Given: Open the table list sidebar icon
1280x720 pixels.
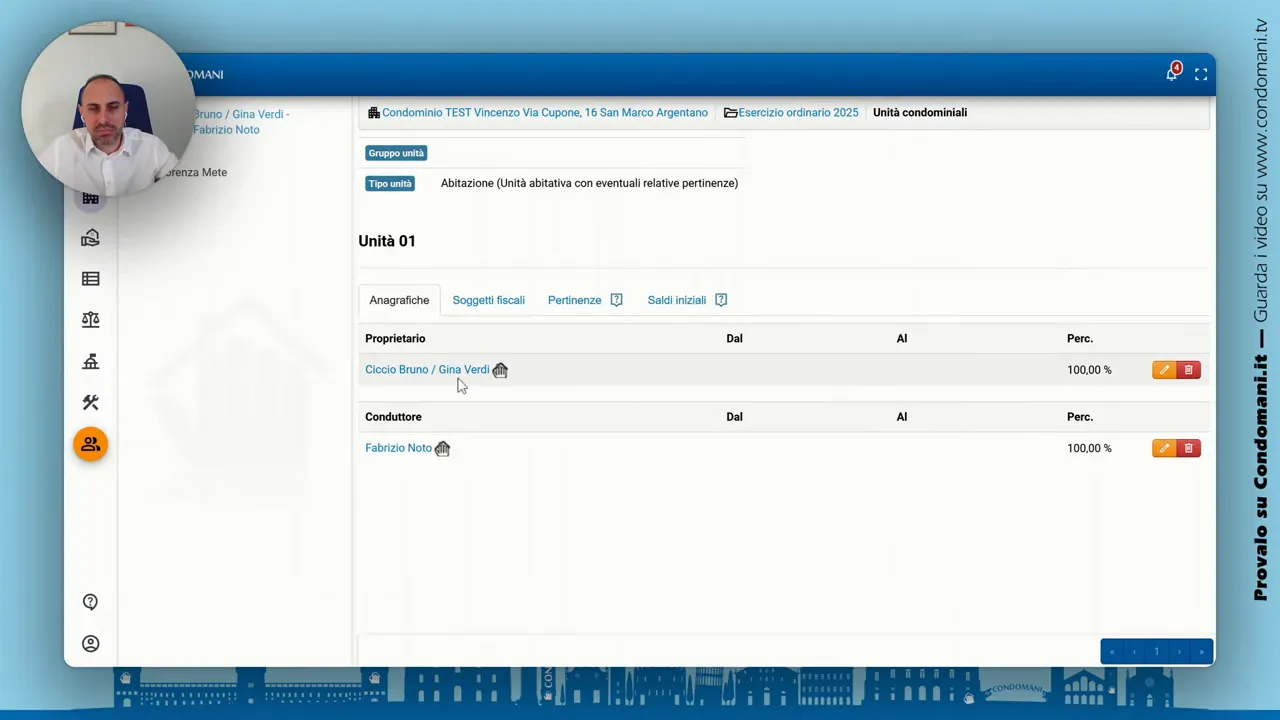Looking at the screenshot, I should [91, 279].
